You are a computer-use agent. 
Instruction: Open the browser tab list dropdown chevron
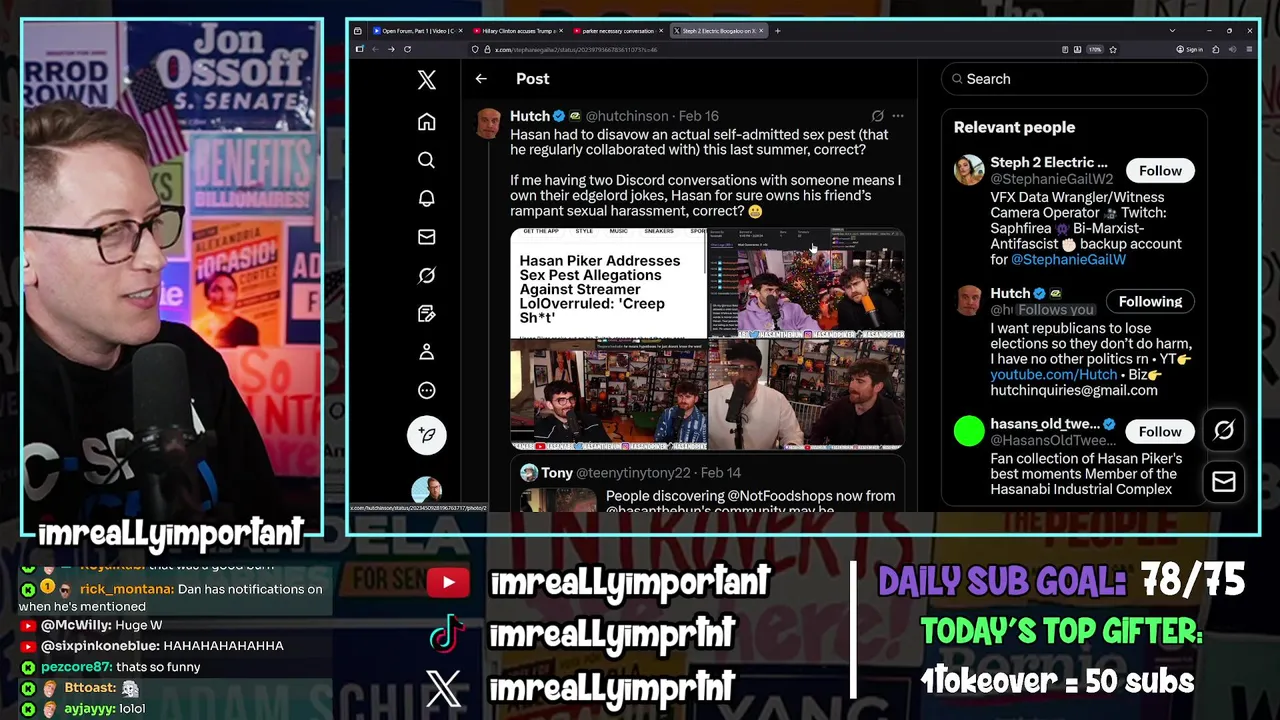click(1172, 31)
